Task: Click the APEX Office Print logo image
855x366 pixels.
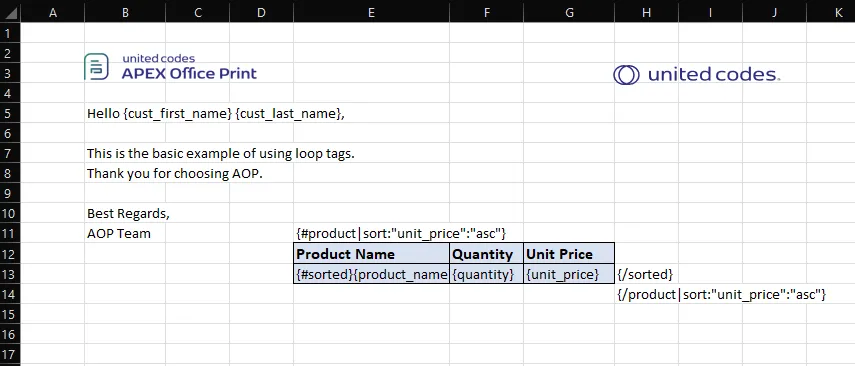Action: coord(170,67)
